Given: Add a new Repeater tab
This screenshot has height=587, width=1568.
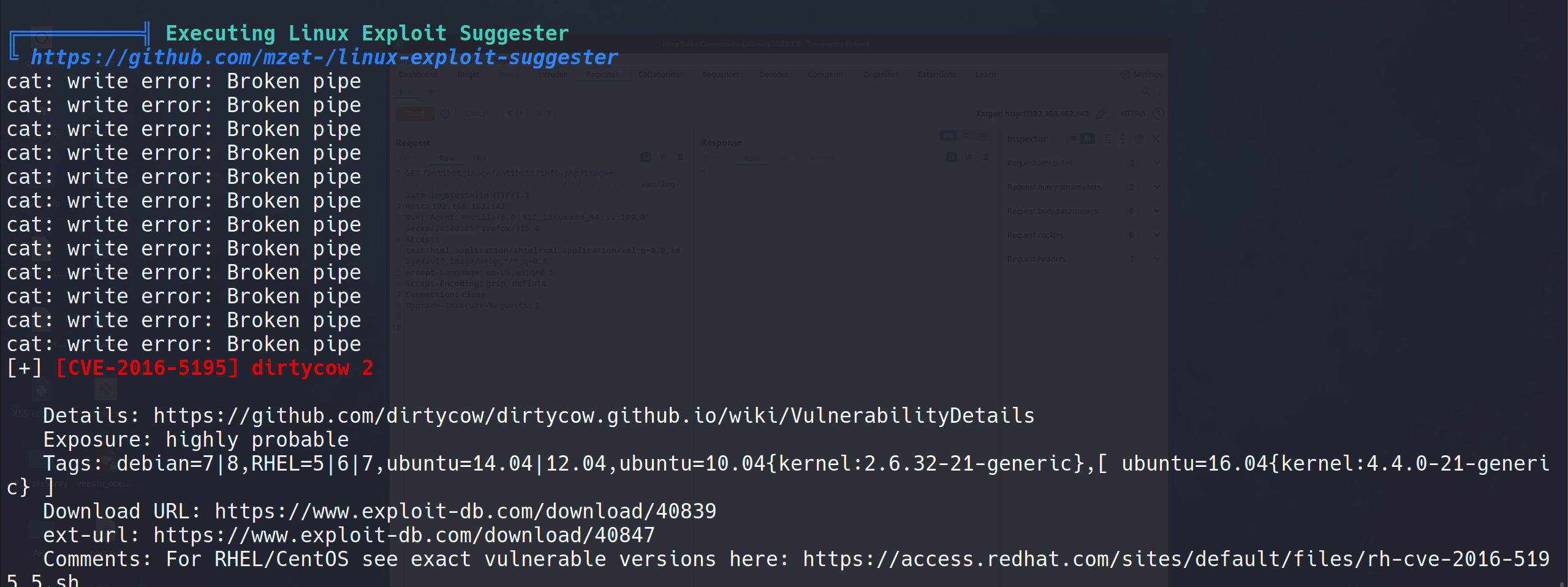Looking at the screenshot, I should (431, 92).
